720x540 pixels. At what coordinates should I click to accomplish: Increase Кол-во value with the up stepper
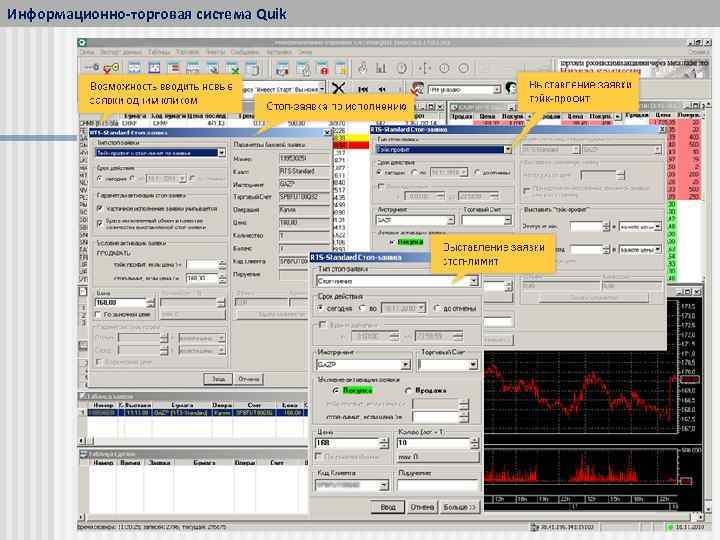[x=473, y=440]
